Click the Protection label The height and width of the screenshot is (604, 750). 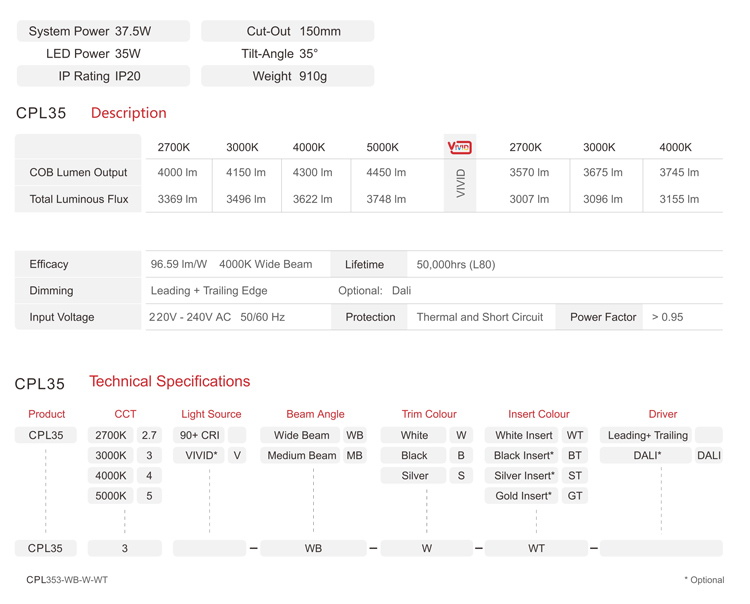pos(370,317)
